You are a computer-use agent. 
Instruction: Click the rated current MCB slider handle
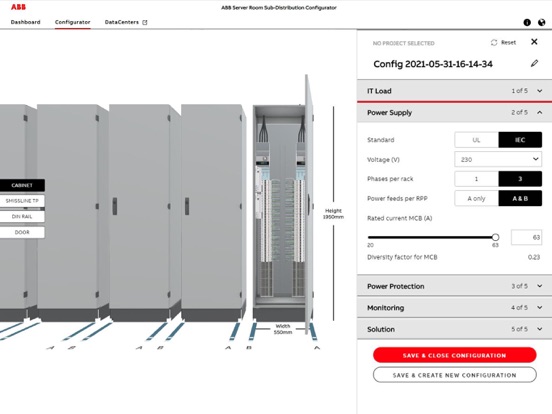click(495, 237)
